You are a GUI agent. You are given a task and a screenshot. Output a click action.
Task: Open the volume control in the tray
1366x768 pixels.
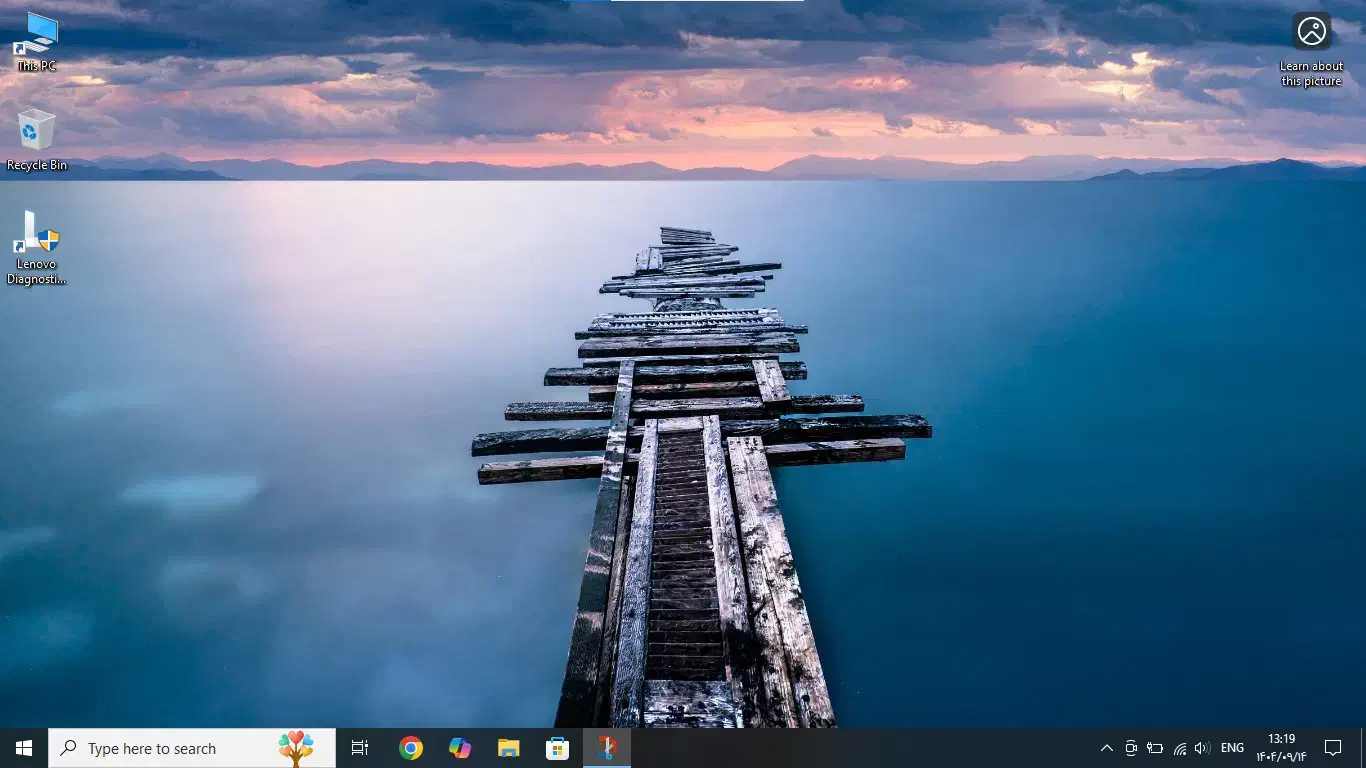tap(1201, 747)
